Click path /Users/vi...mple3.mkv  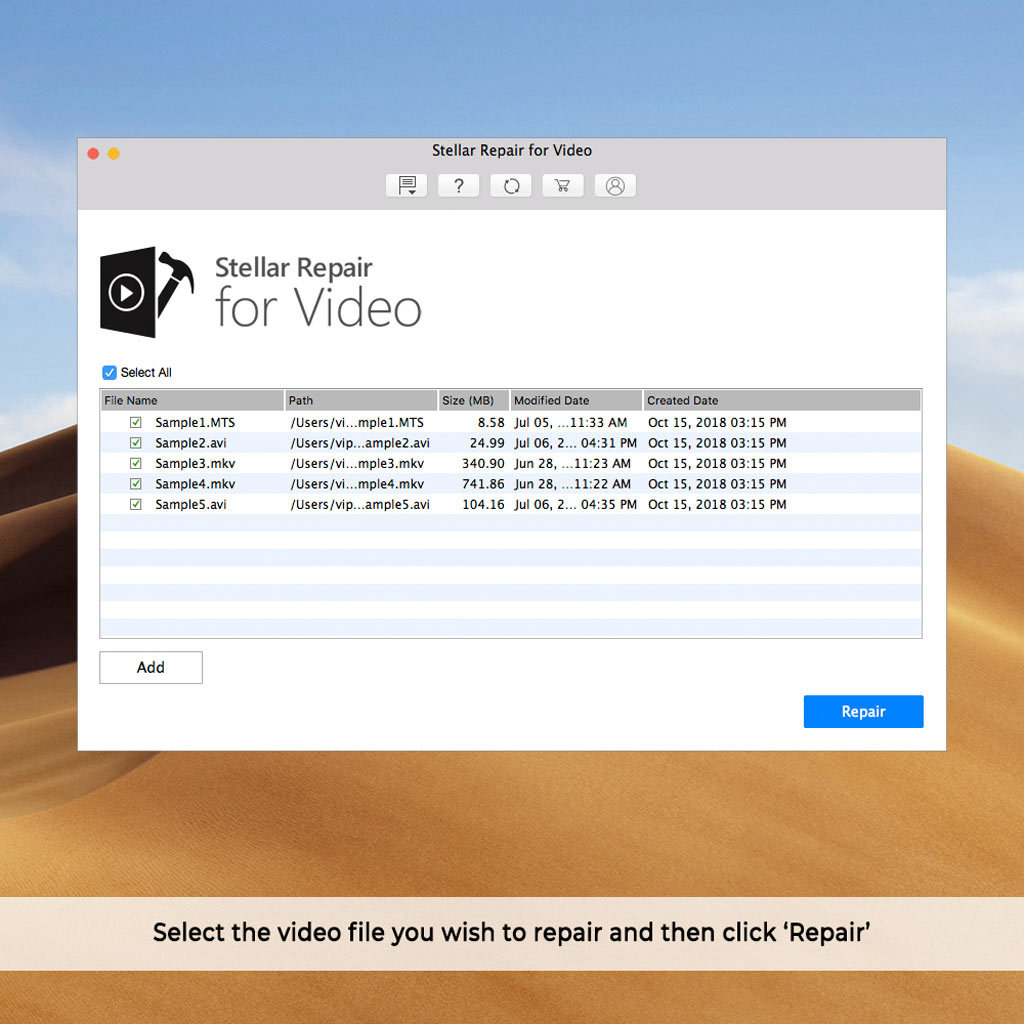coord(357,463)
